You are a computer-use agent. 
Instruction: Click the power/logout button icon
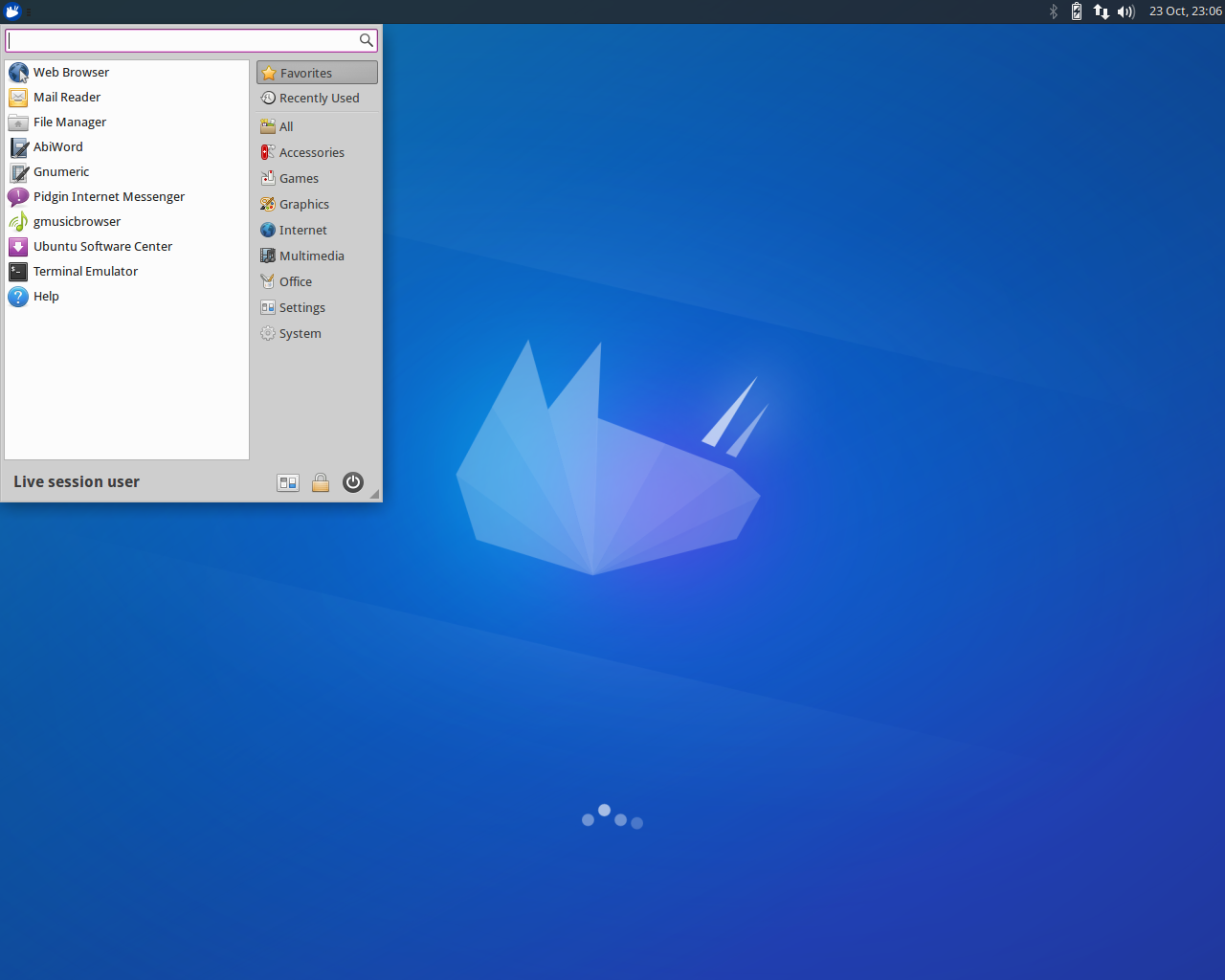(x=353, y=482)
